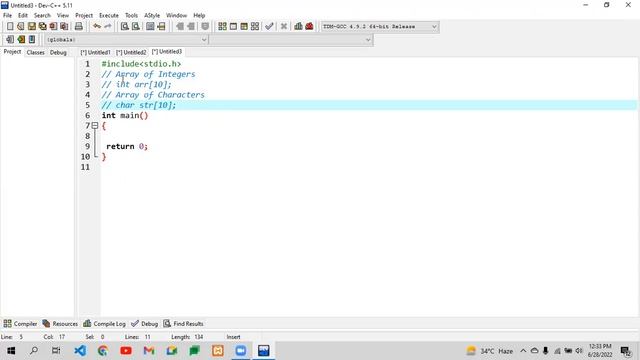Open the Compile Log bottom tab

tap(104, 324)
